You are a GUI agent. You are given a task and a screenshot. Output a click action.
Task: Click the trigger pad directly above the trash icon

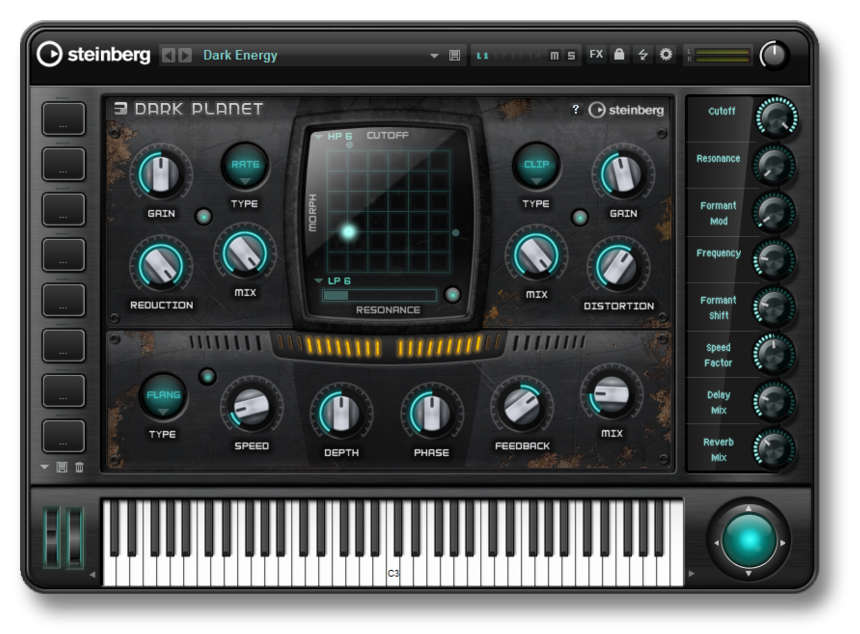(x=64, y=436)
